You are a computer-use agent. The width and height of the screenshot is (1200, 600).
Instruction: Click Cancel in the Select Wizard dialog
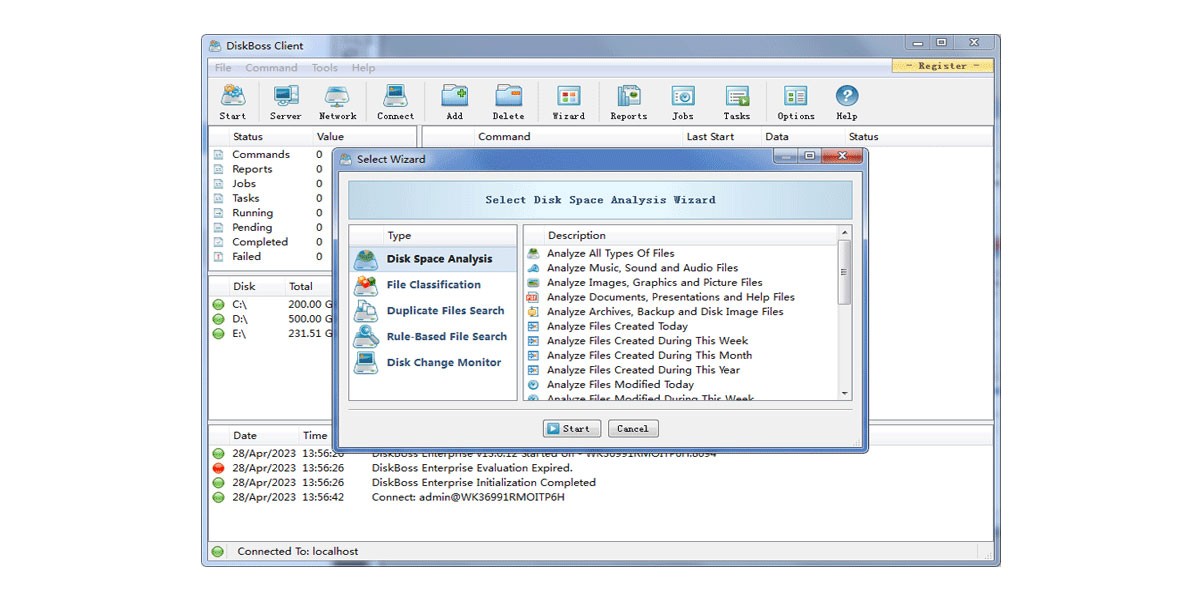point(632,428)
